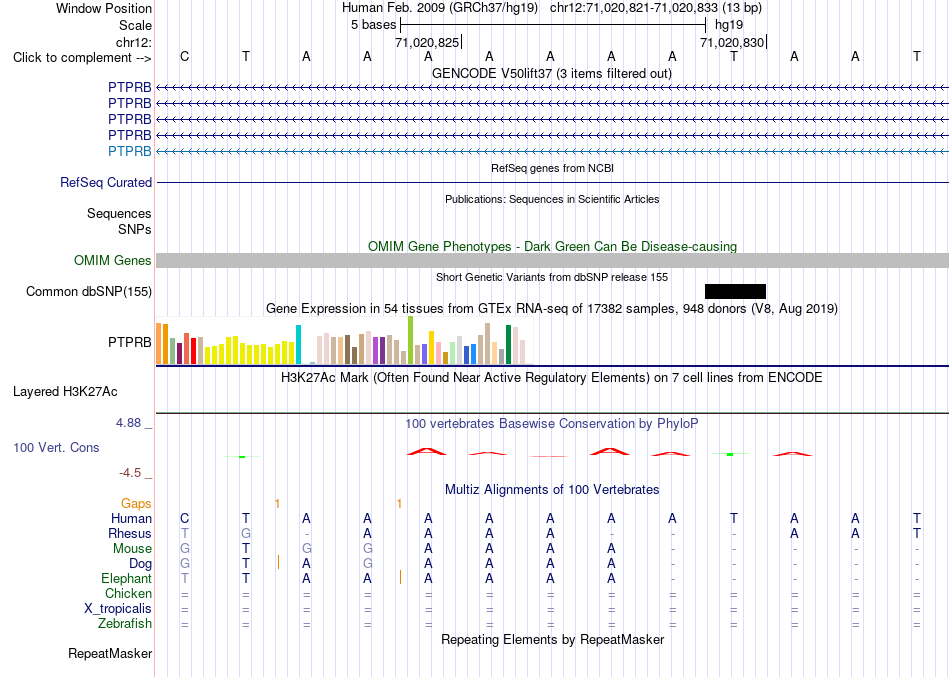Image resolution: width=950 pixels, height=677 pixels.
Task: Select the Dog species label
Action: 141,564
